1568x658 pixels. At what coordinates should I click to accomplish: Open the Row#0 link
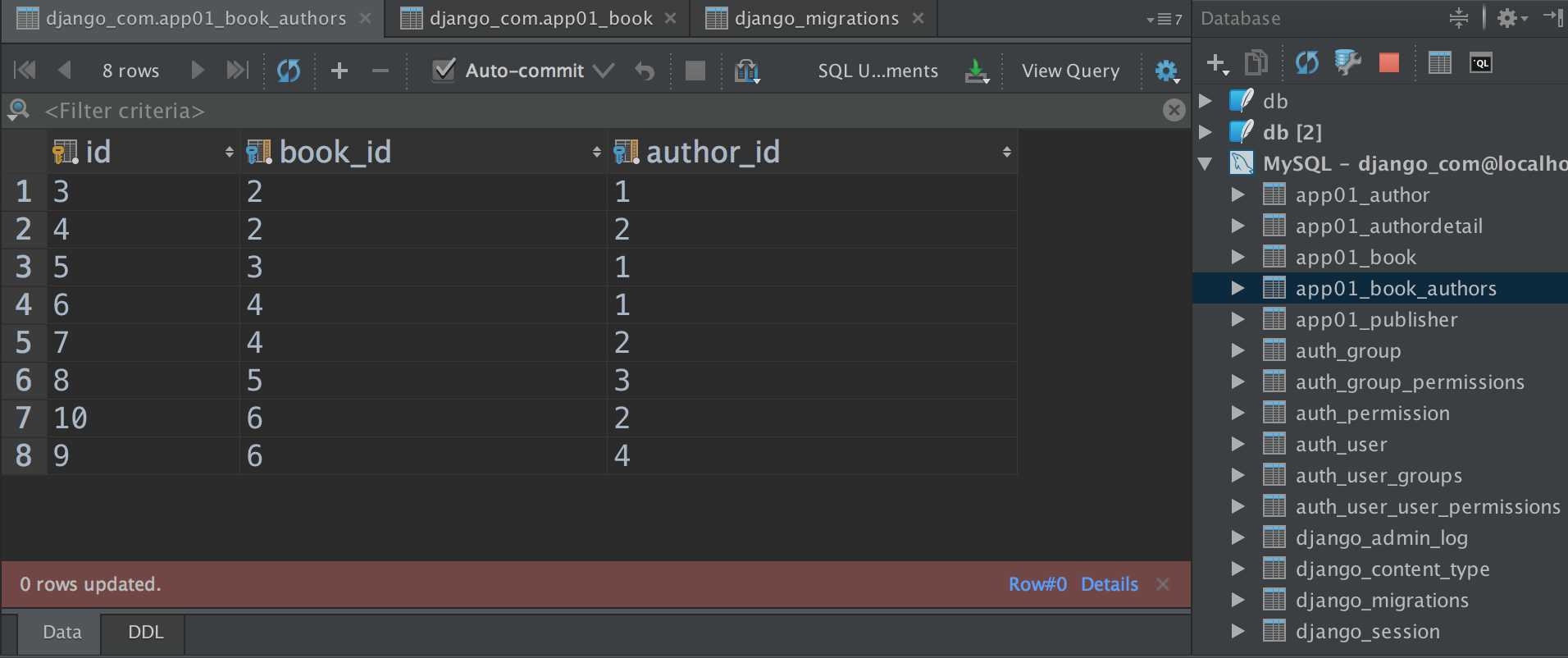tap(1037, 584)
